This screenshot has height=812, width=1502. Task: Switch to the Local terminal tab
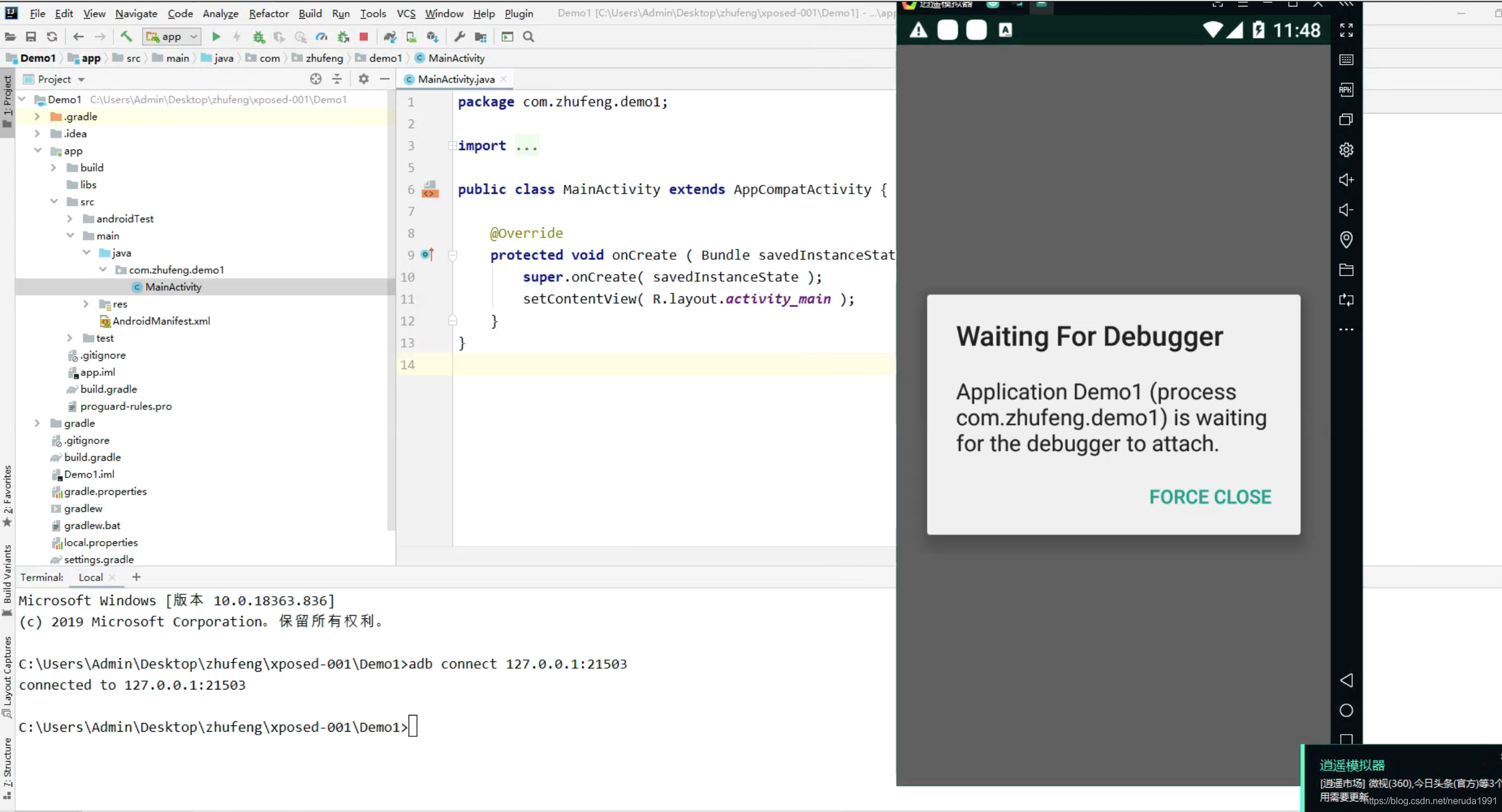pos(90,577)
